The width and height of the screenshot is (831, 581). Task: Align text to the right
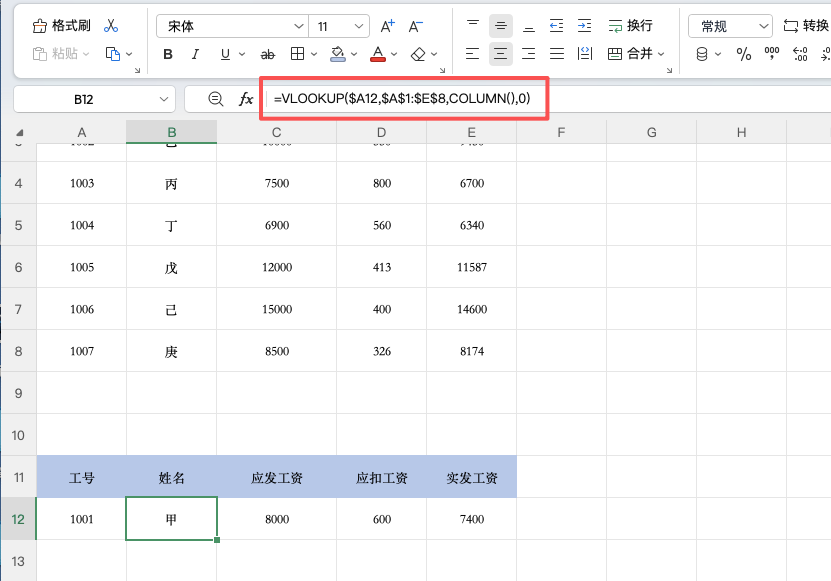[x=528, y=54]
